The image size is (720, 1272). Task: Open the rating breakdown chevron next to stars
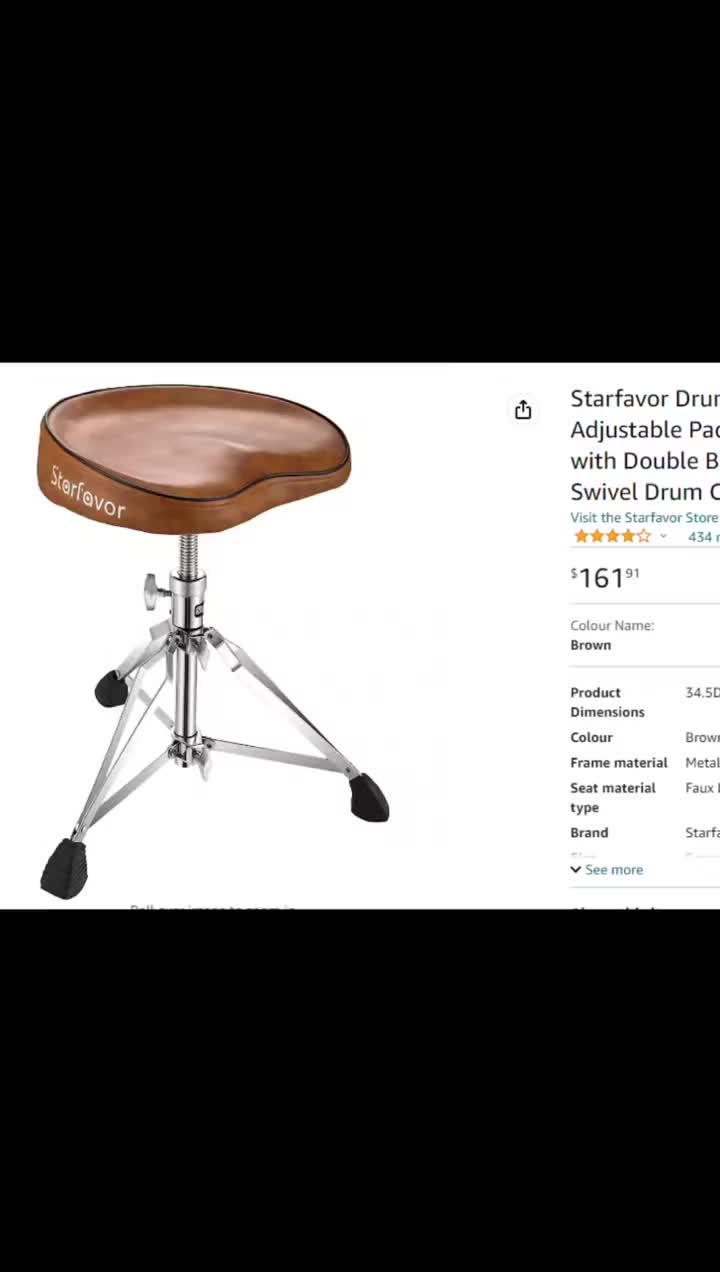[663, 537]
